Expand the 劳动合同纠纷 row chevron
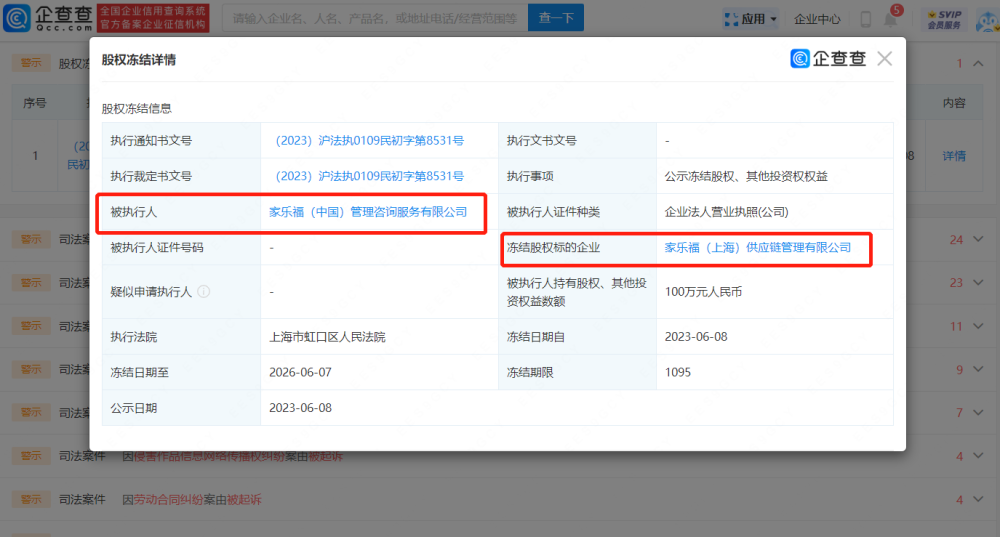The image size is (1000, 537). pyautogui.click(x=978, y=499)
